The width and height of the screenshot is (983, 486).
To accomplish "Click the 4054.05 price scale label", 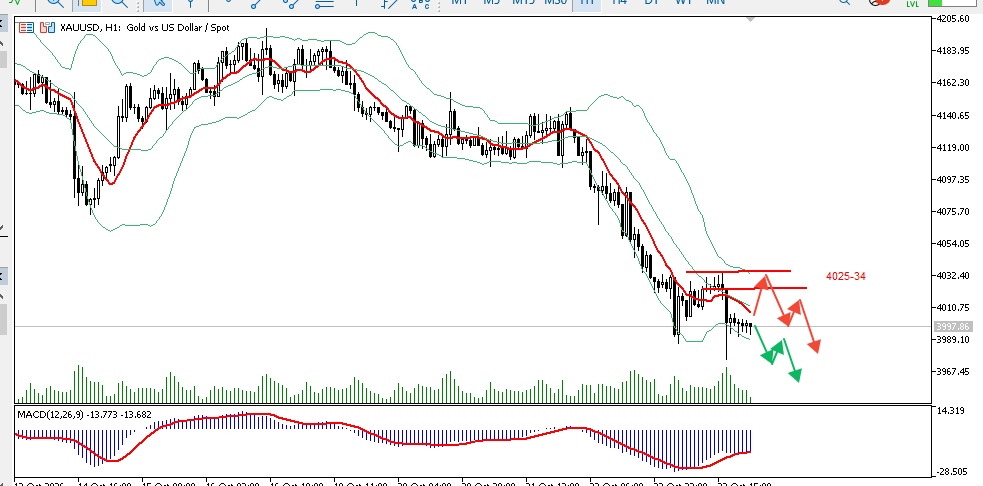I will coord(954,243).
